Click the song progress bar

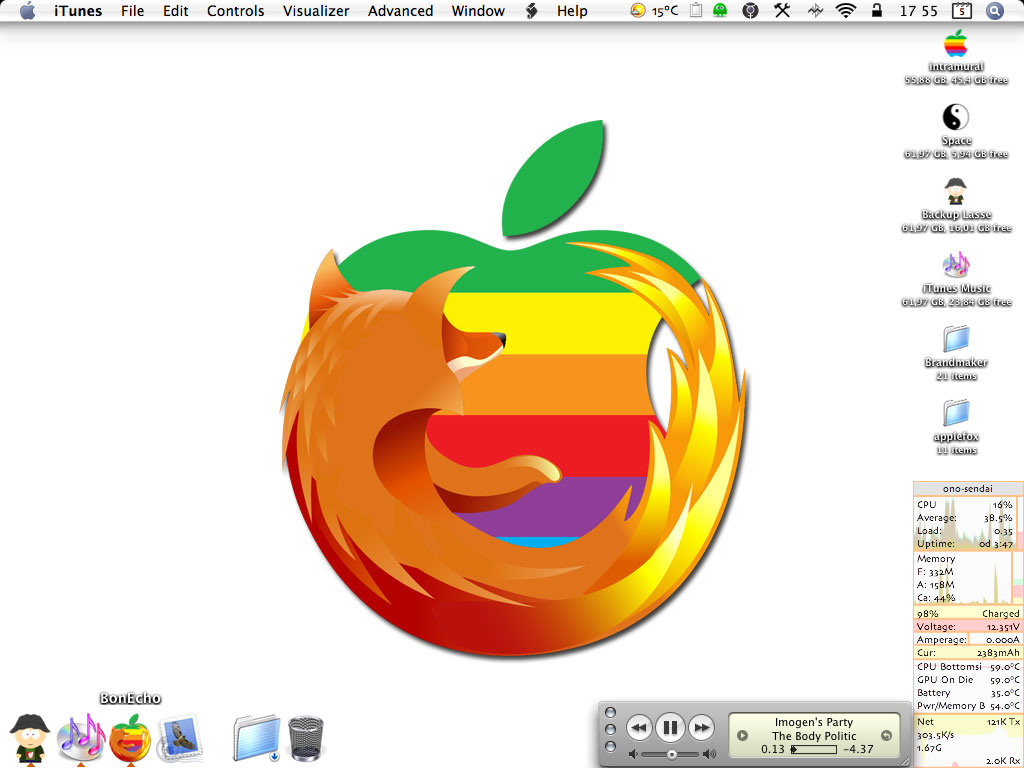coord(814,750)
